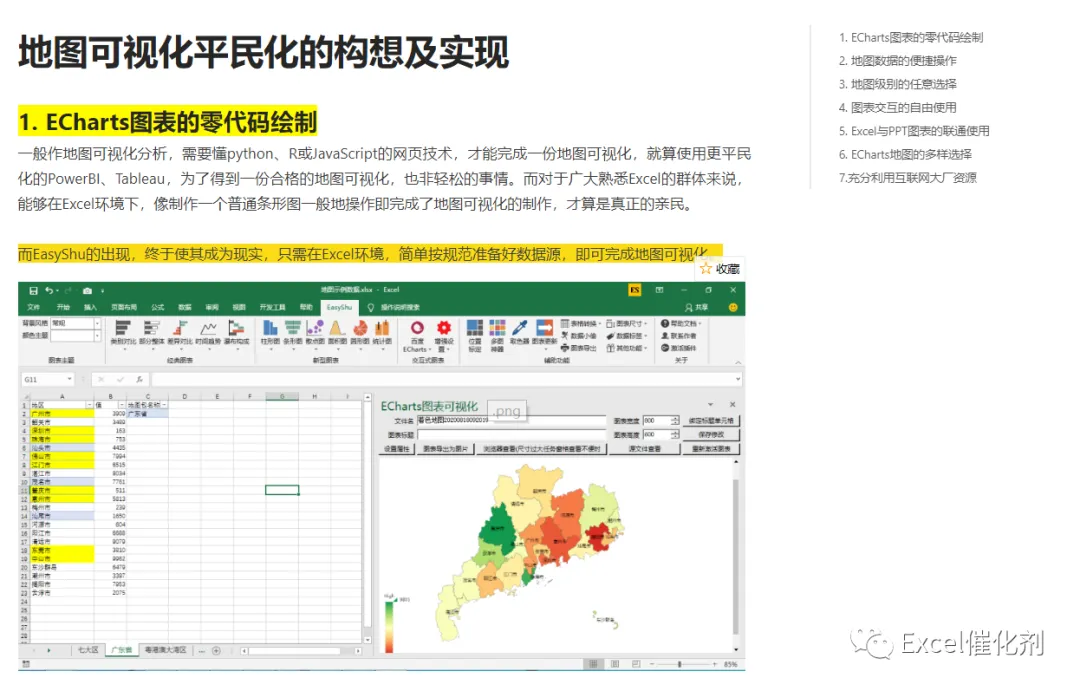Open outline link ECharts地图的多样选择
1080x691 pixels.
tap(905, 154)
